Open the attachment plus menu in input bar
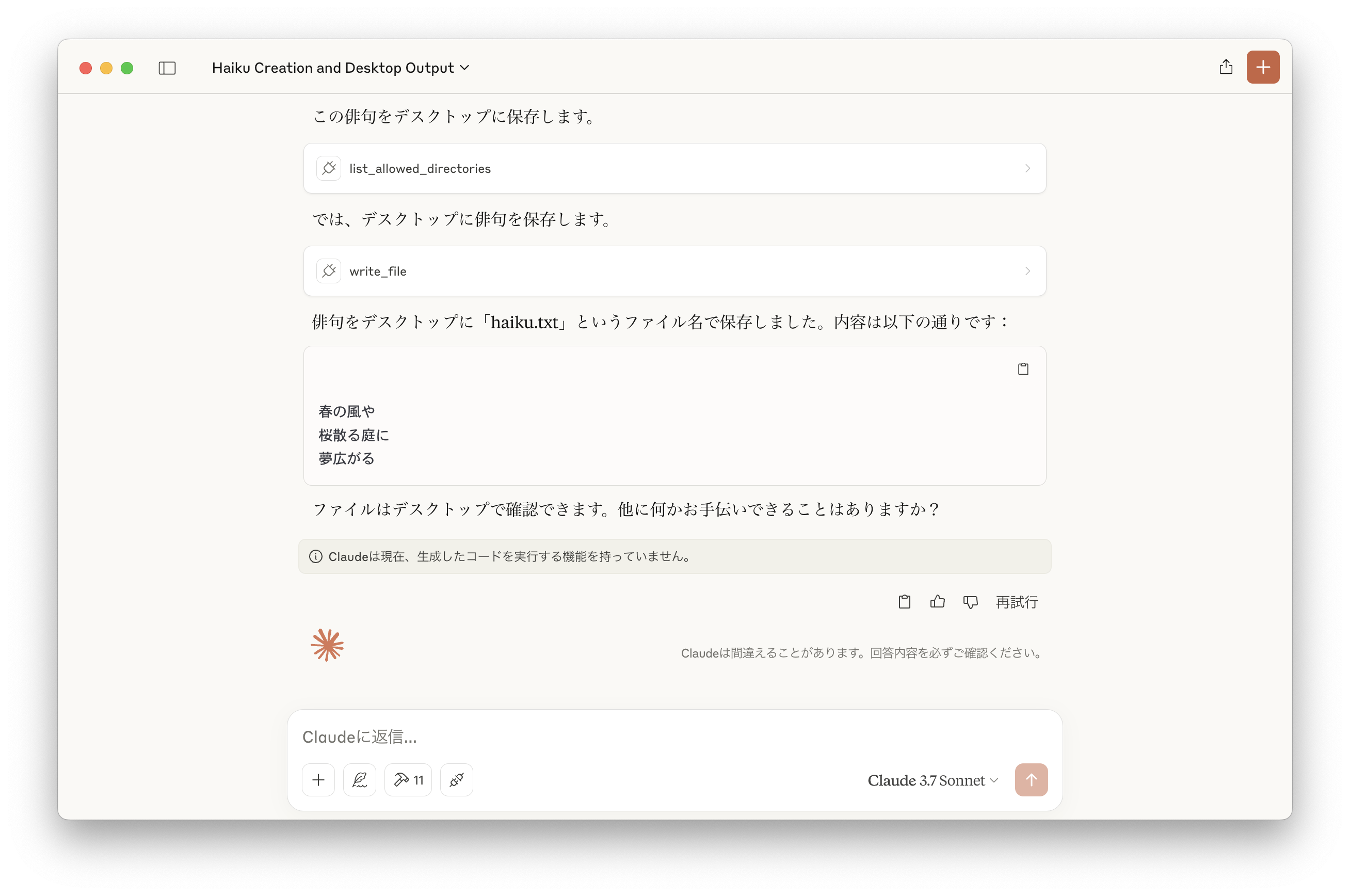The height and width of the screenshot is (896, 1350). point(318,780)
